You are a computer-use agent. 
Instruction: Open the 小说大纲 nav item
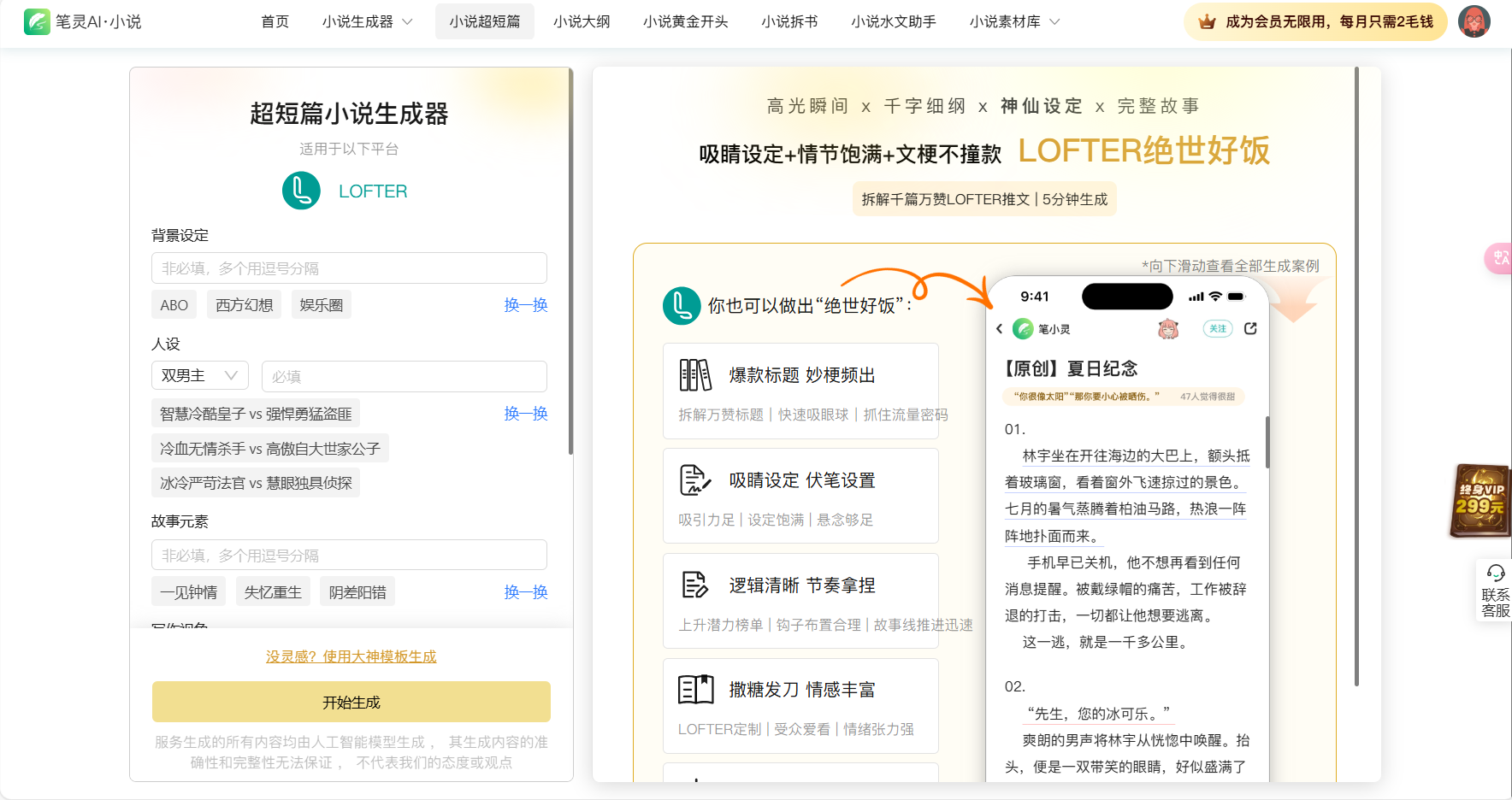click(582, 21)
